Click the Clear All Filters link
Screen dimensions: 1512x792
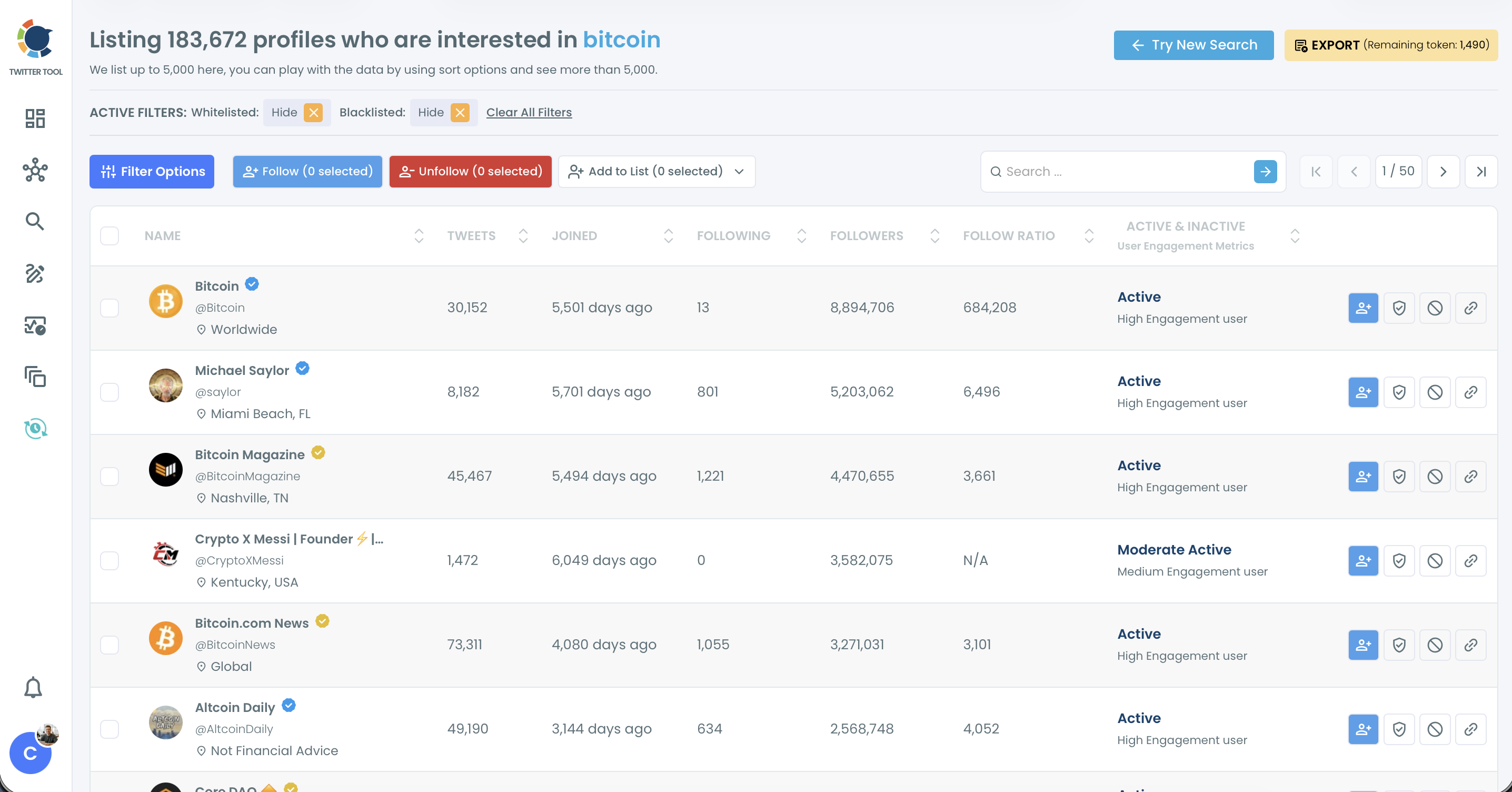[x=528, y=112]
